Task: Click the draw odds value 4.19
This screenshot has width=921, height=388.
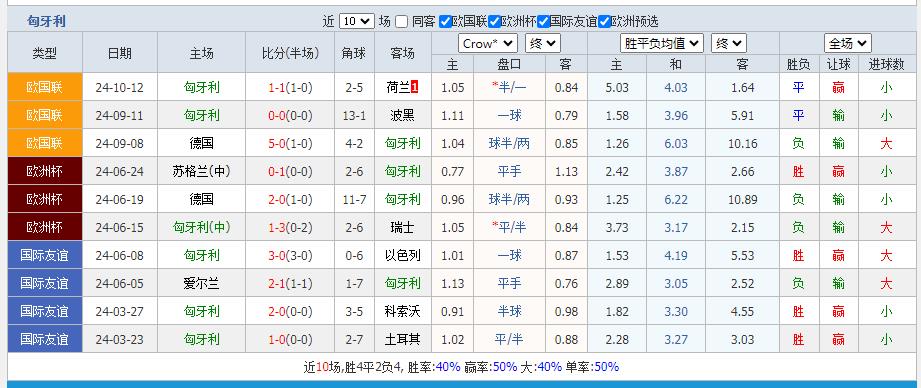Action: pos(675,256)
